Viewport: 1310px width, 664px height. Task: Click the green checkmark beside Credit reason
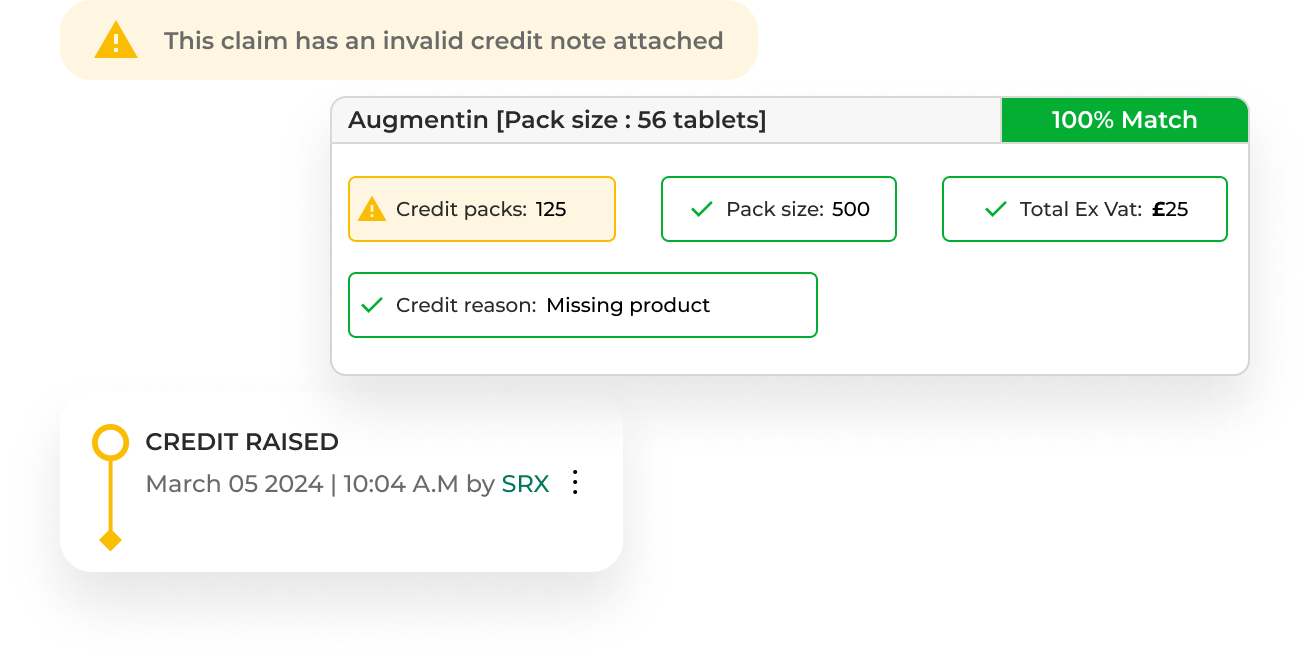(372, 305)
